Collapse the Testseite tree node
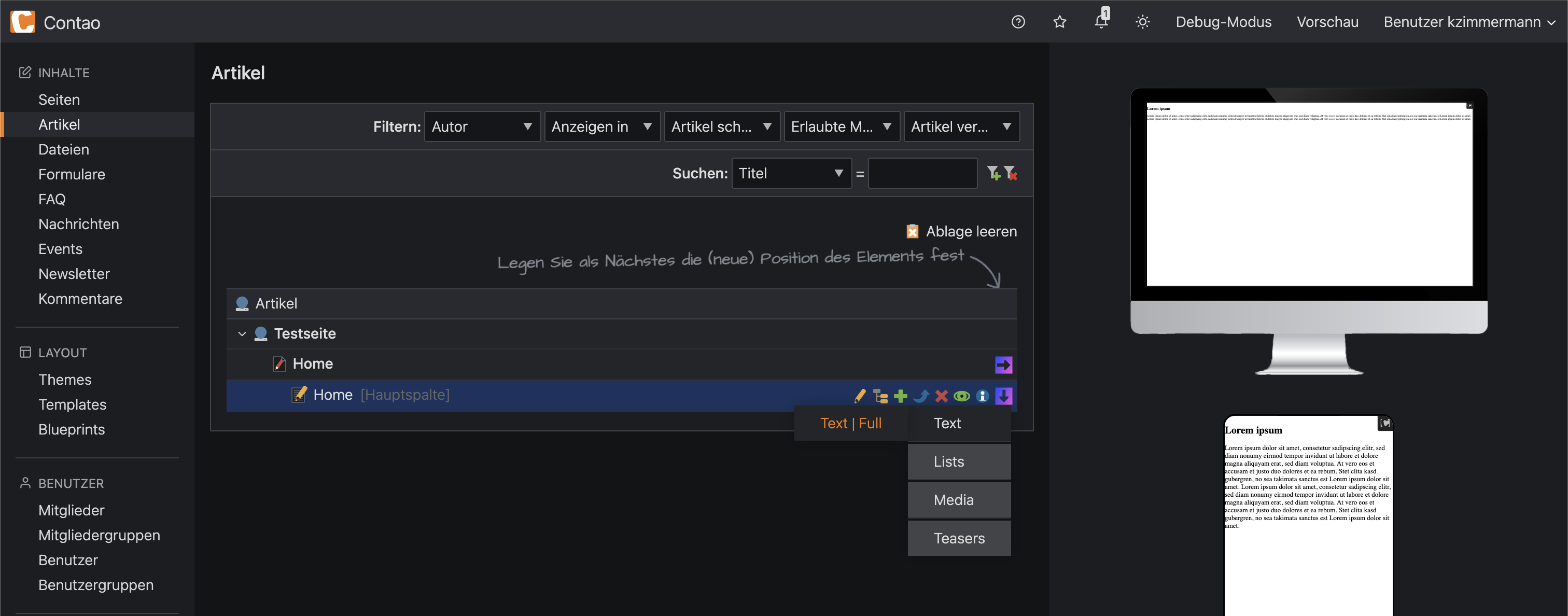This screenshot has height=616, width=1568. point(242,333)
